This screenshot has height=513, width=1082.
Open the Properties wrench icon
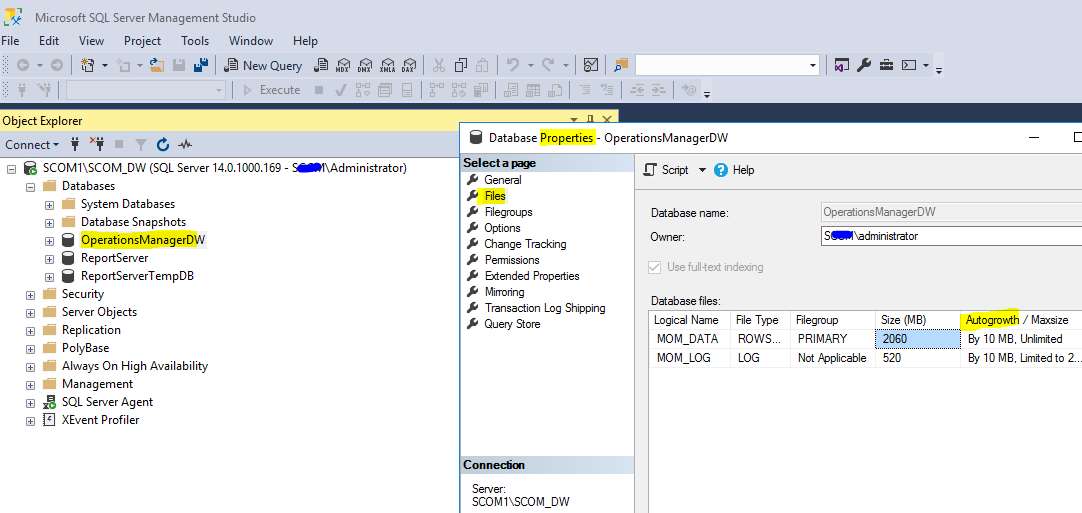(x=864, y=65)
